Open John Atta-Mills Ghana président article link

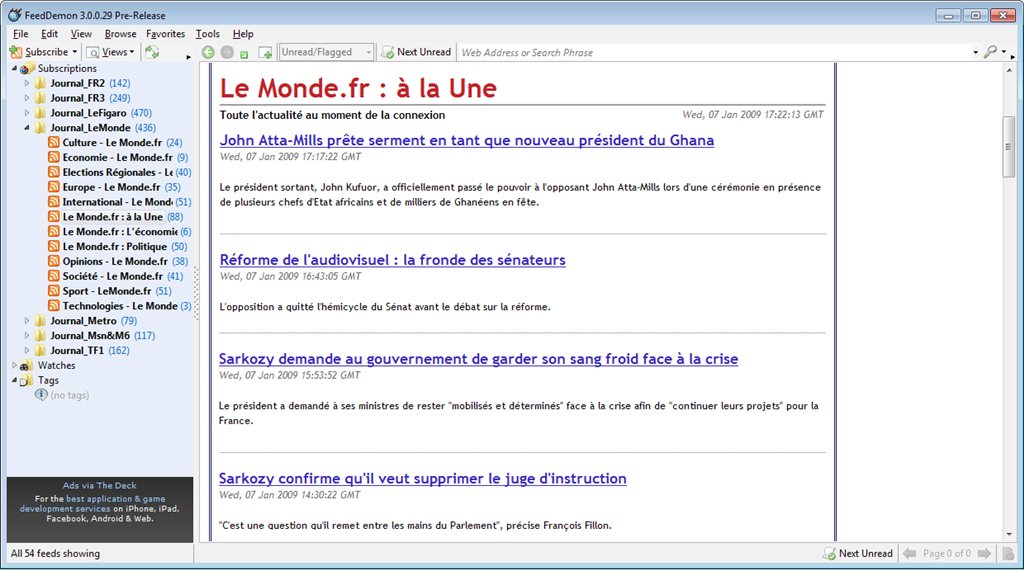(x=466, y=140)
